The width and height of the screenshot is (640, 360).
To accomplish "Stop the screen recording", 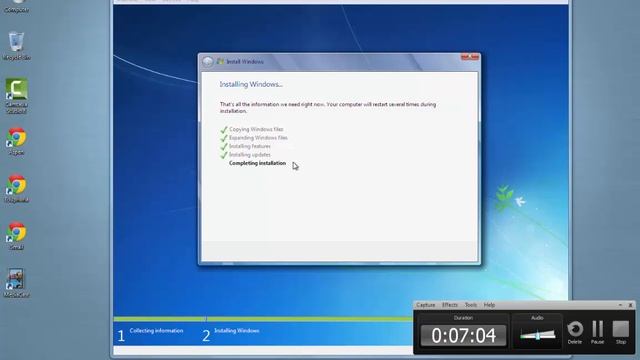I will (621, 332).
